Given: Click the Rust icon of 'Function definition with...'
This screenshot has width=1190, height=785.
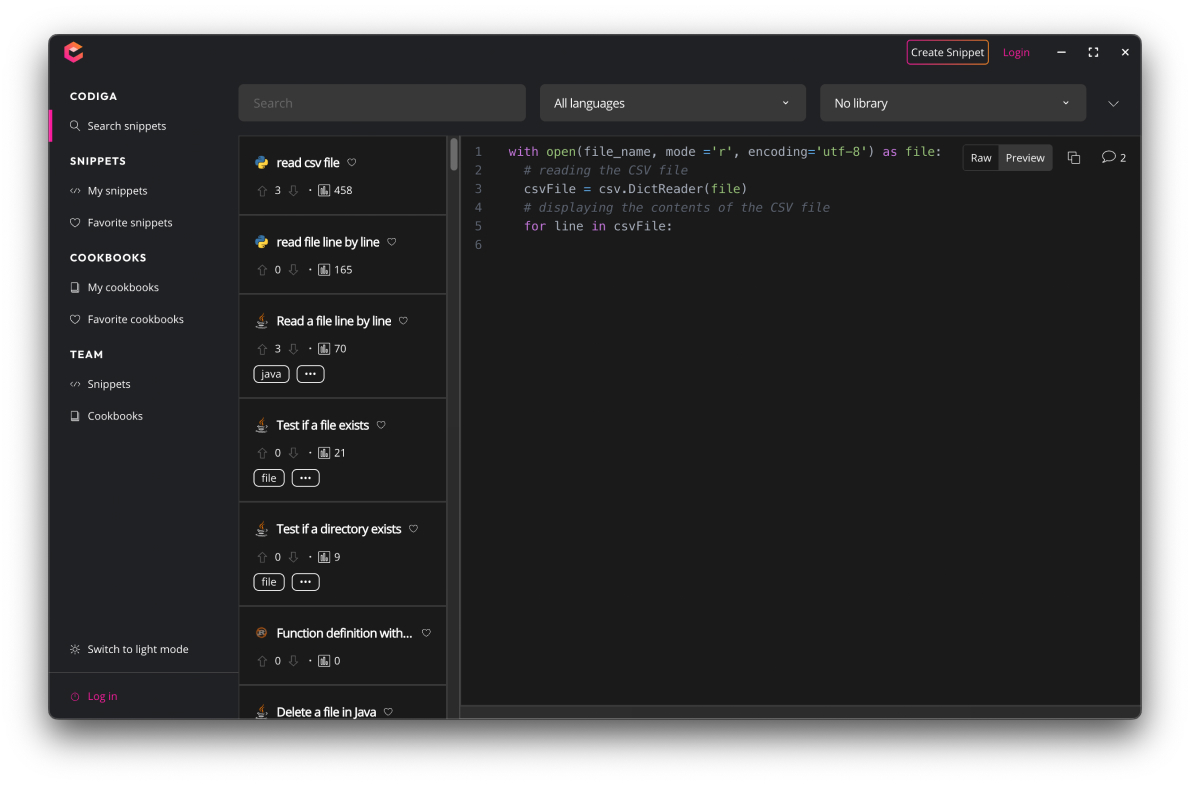Looking at the screenshot, I should (262, 633).
